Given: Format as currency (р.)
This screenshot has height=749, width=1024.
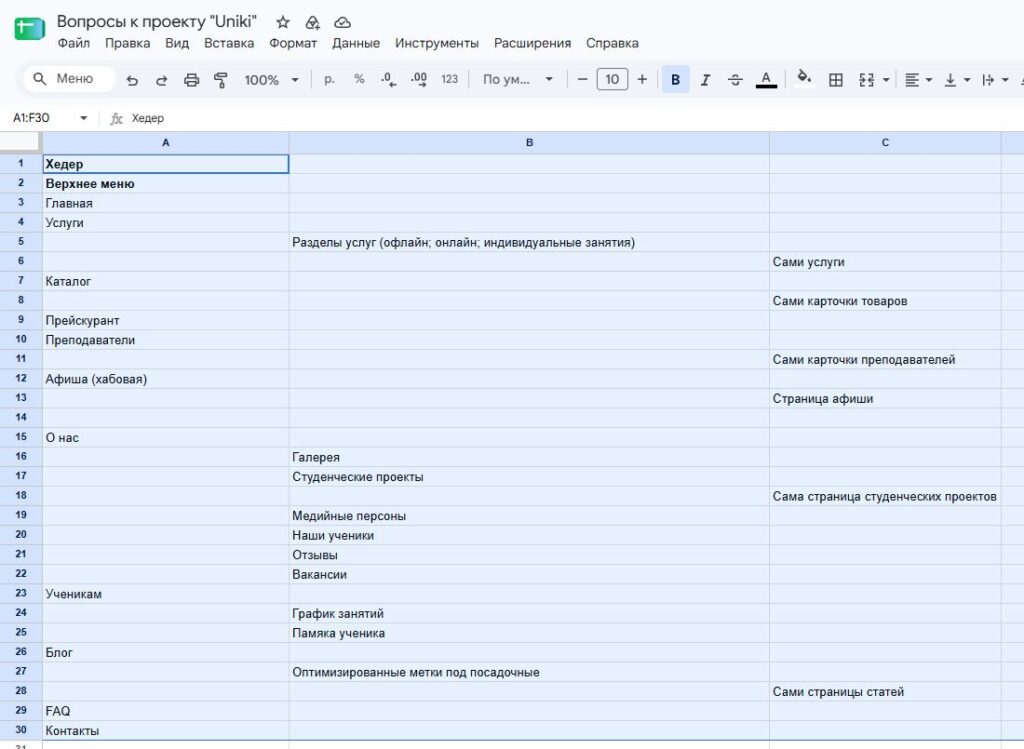Looking at the screenshot, I should click(329, 79).
